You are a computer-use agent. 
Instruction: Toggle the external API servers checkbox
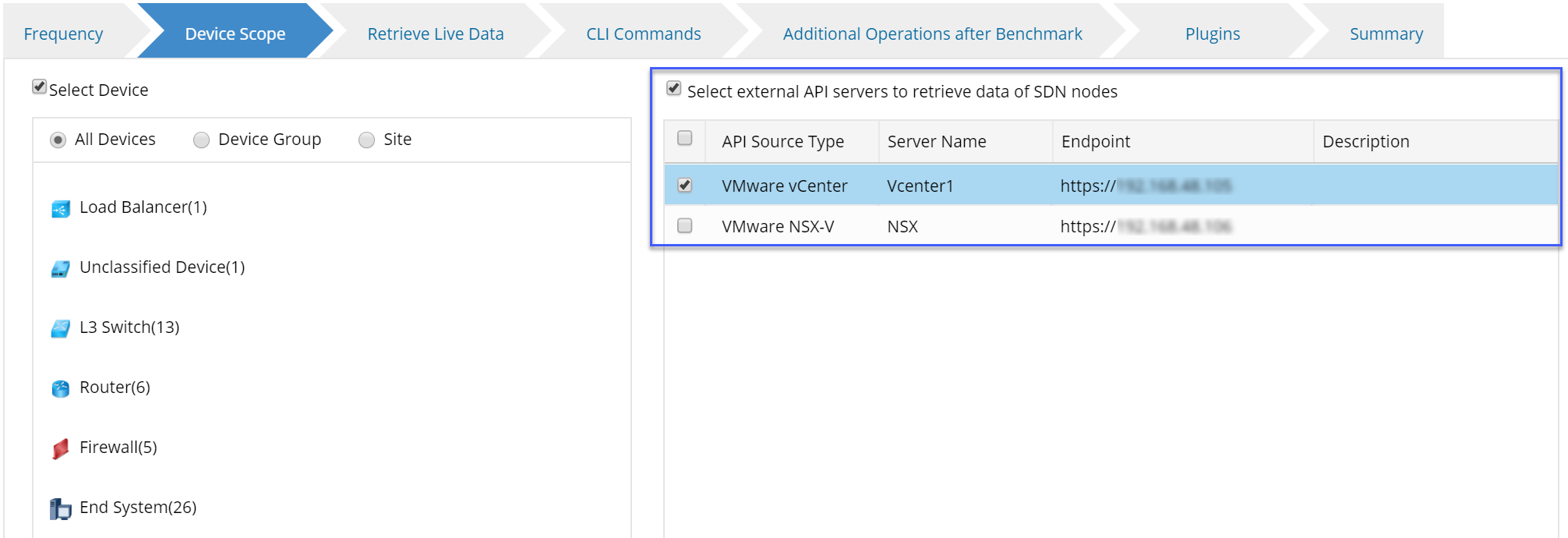click(x=674, y=88)
